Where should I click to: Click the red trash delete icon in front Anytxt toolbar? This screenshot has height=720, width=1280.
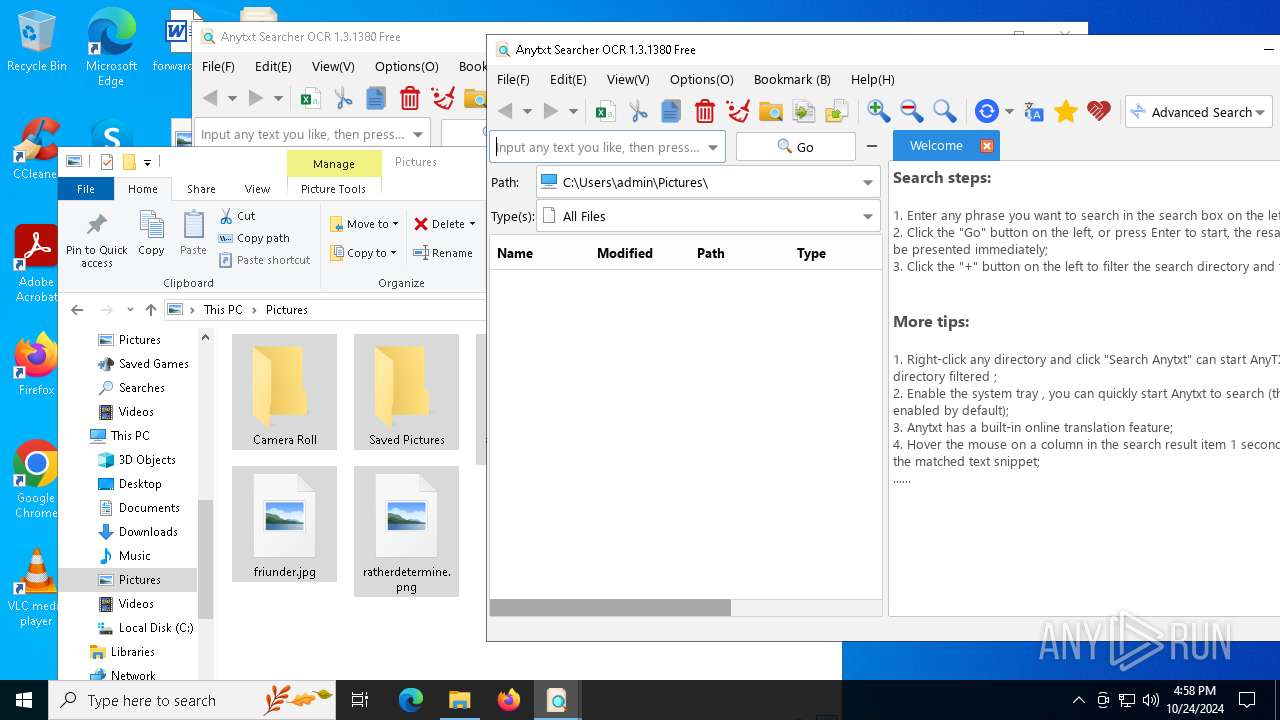pyautogui.click(x=704, y=111)
